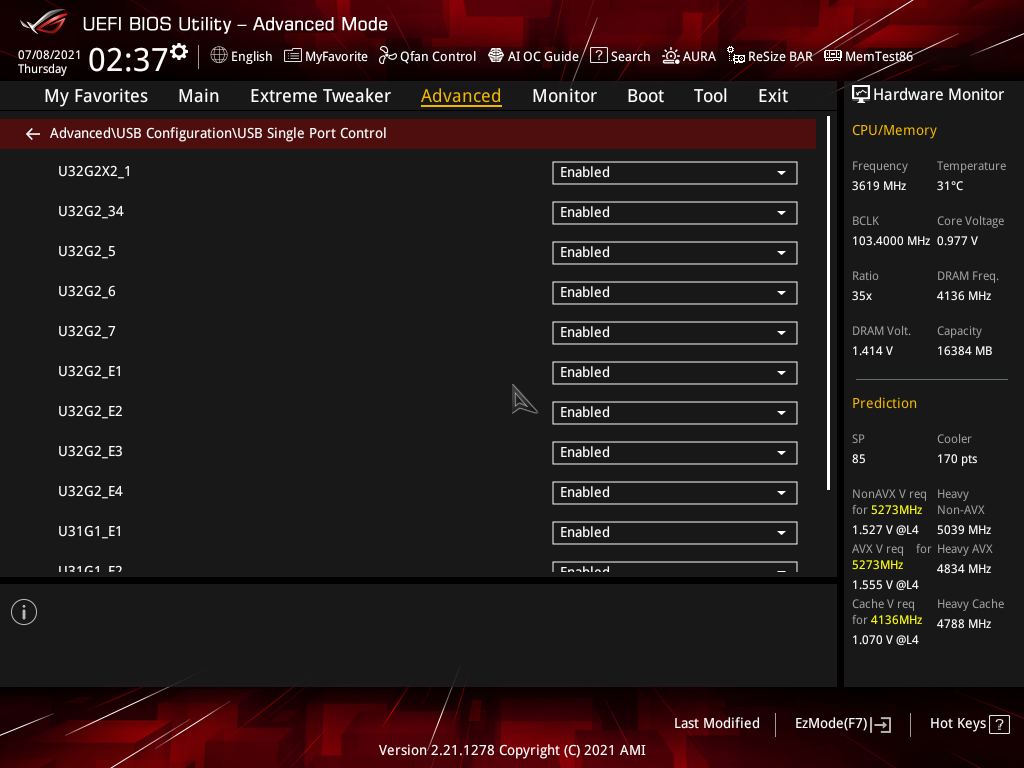
Task: Switch to Main tab
Action: pos(199,96)
